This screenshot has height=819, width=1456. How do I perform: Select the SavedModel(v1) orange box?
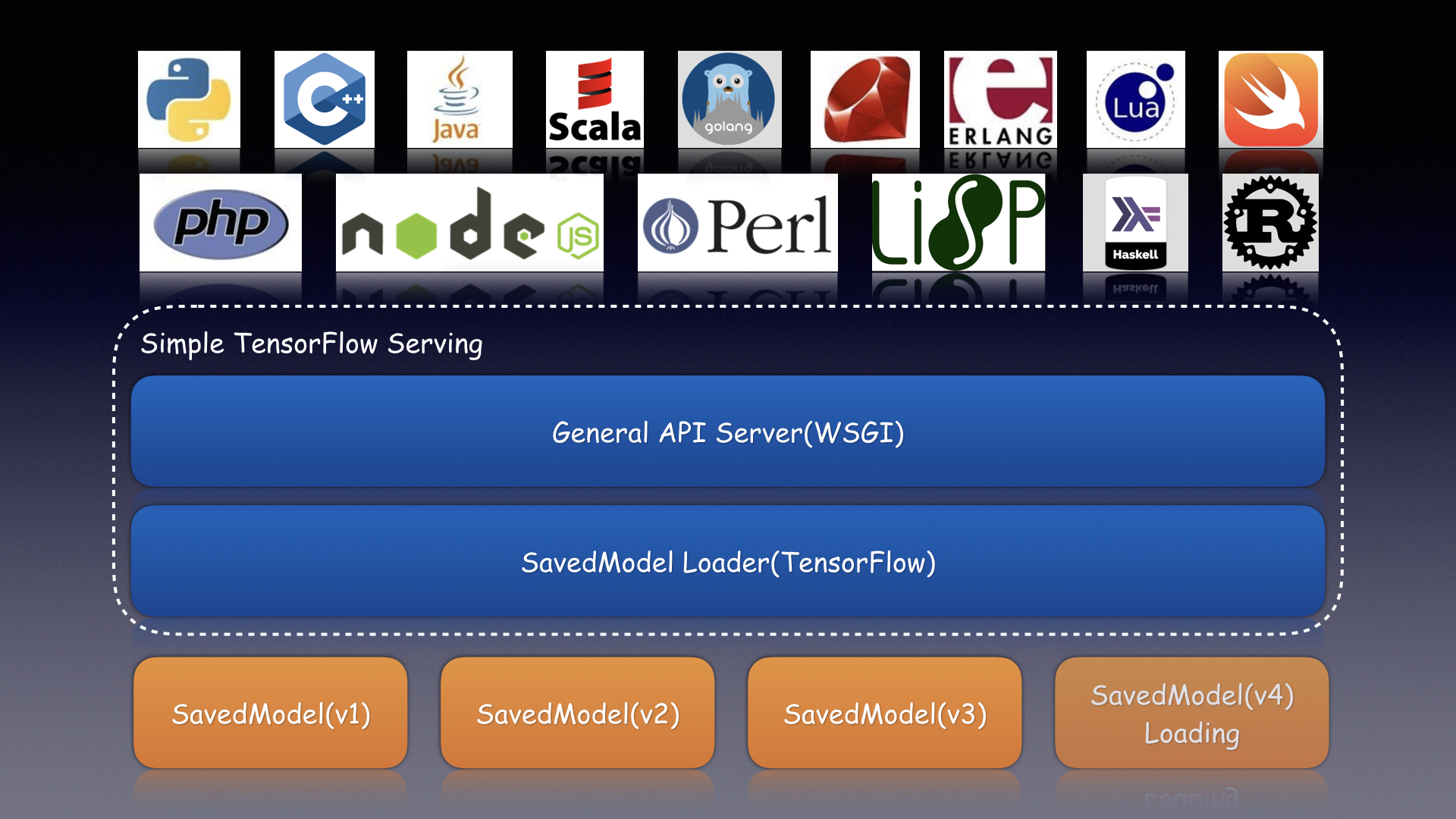pos(271,714)
